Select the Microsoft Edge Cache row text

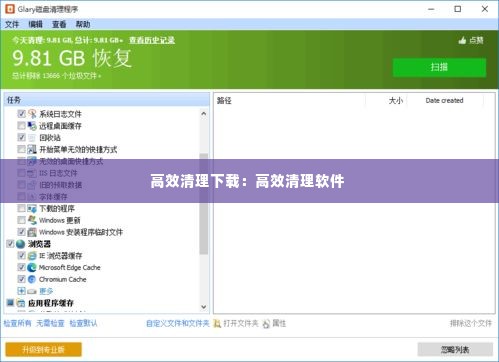tap(70, 267)
